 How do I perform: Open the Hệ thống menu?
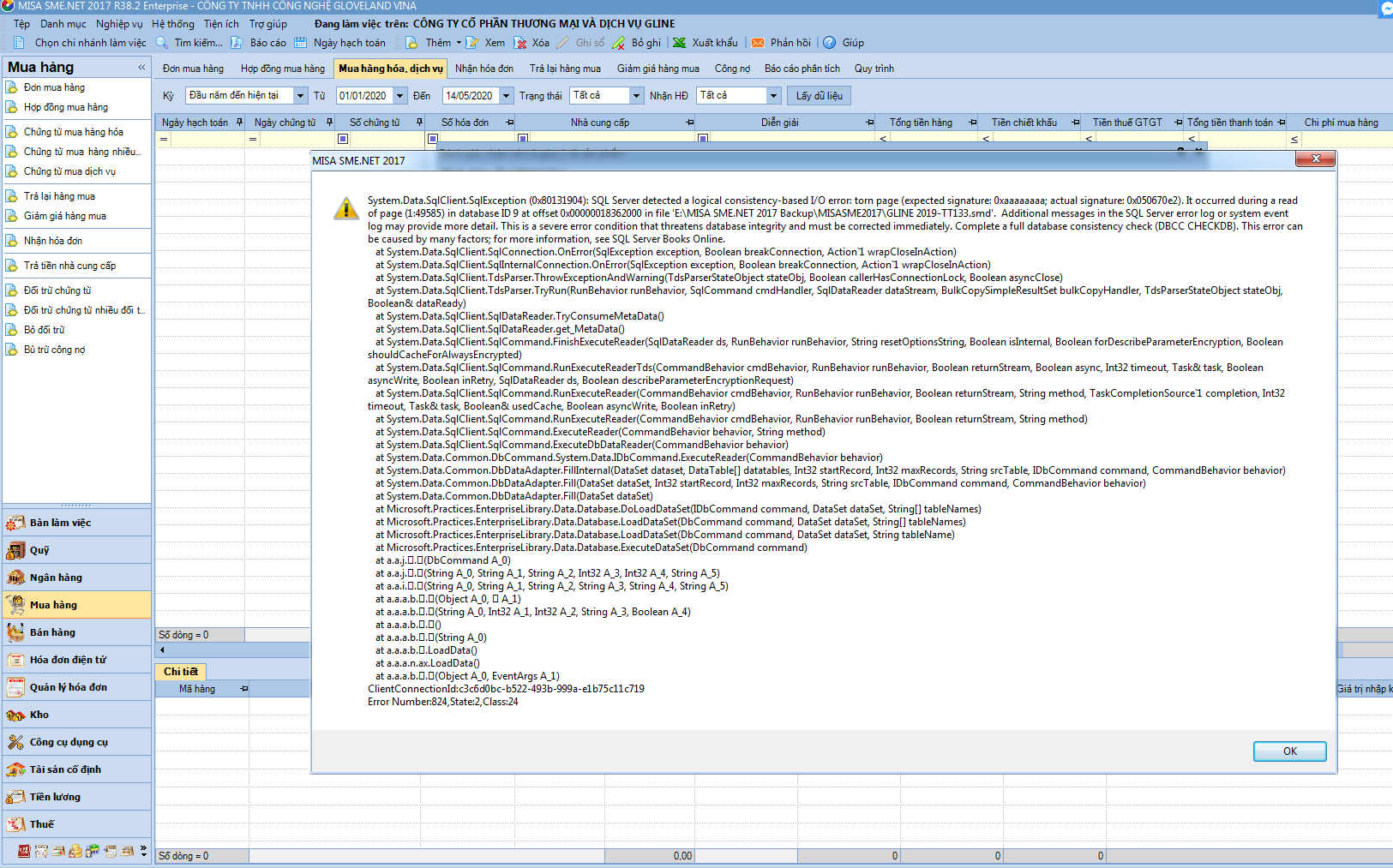tap(173, 24)
